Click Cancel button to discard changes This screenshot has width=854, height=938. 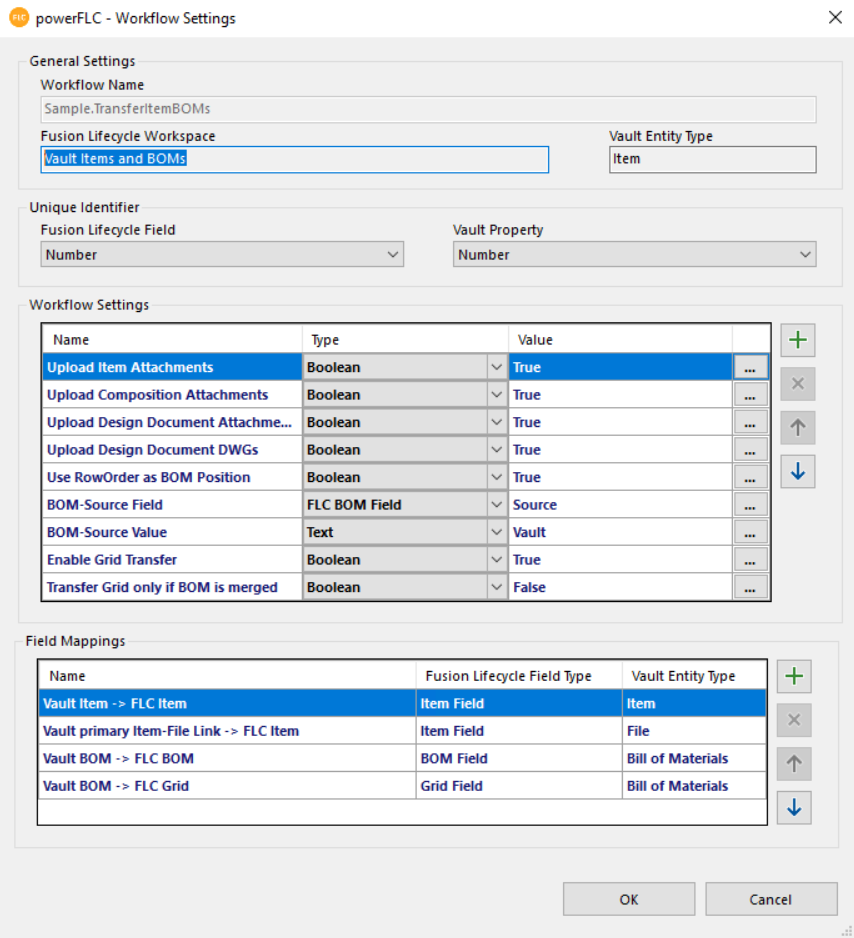[x=770, y=899]
